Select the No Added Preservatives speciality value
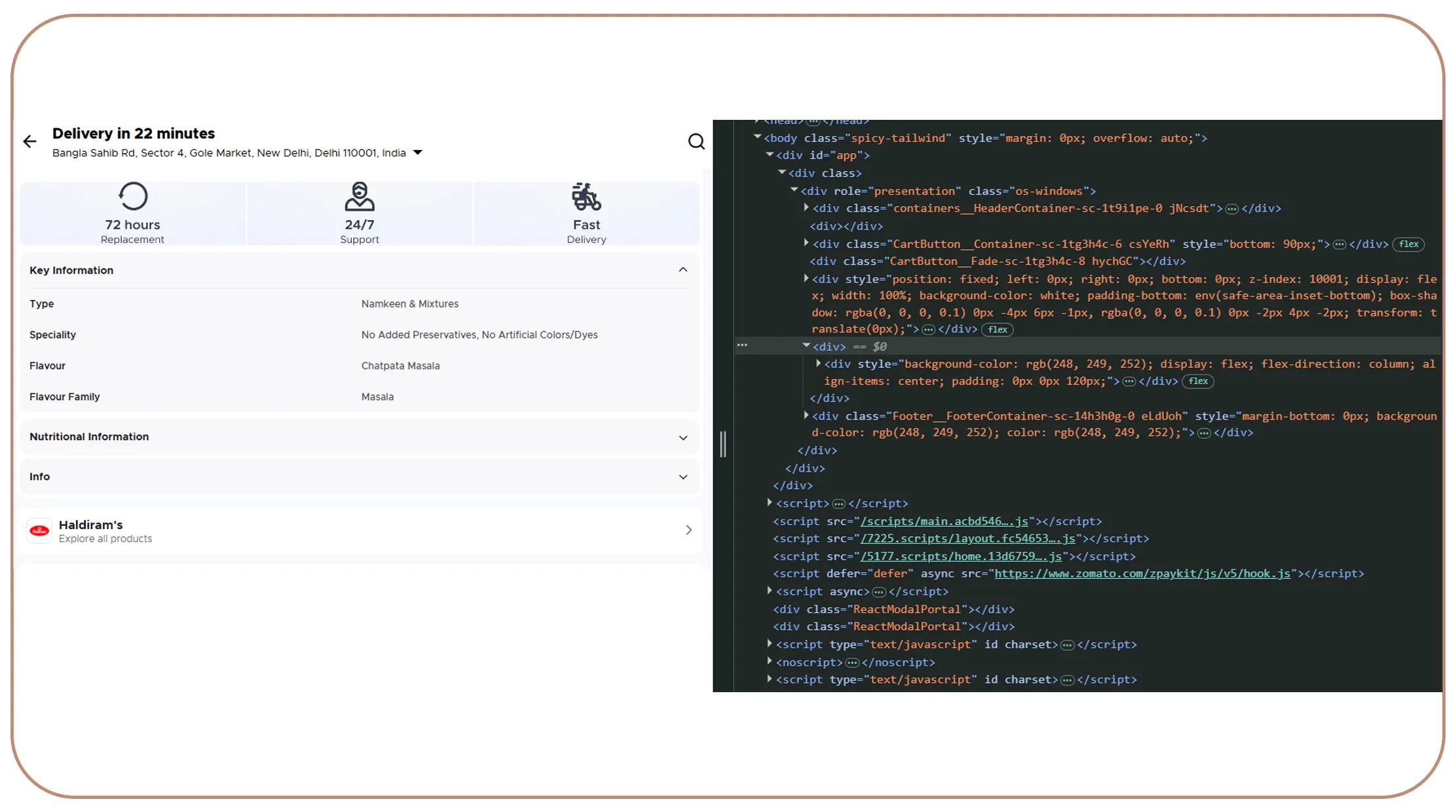Viewport: 1456px width, 812px height. tap(479, 335)
